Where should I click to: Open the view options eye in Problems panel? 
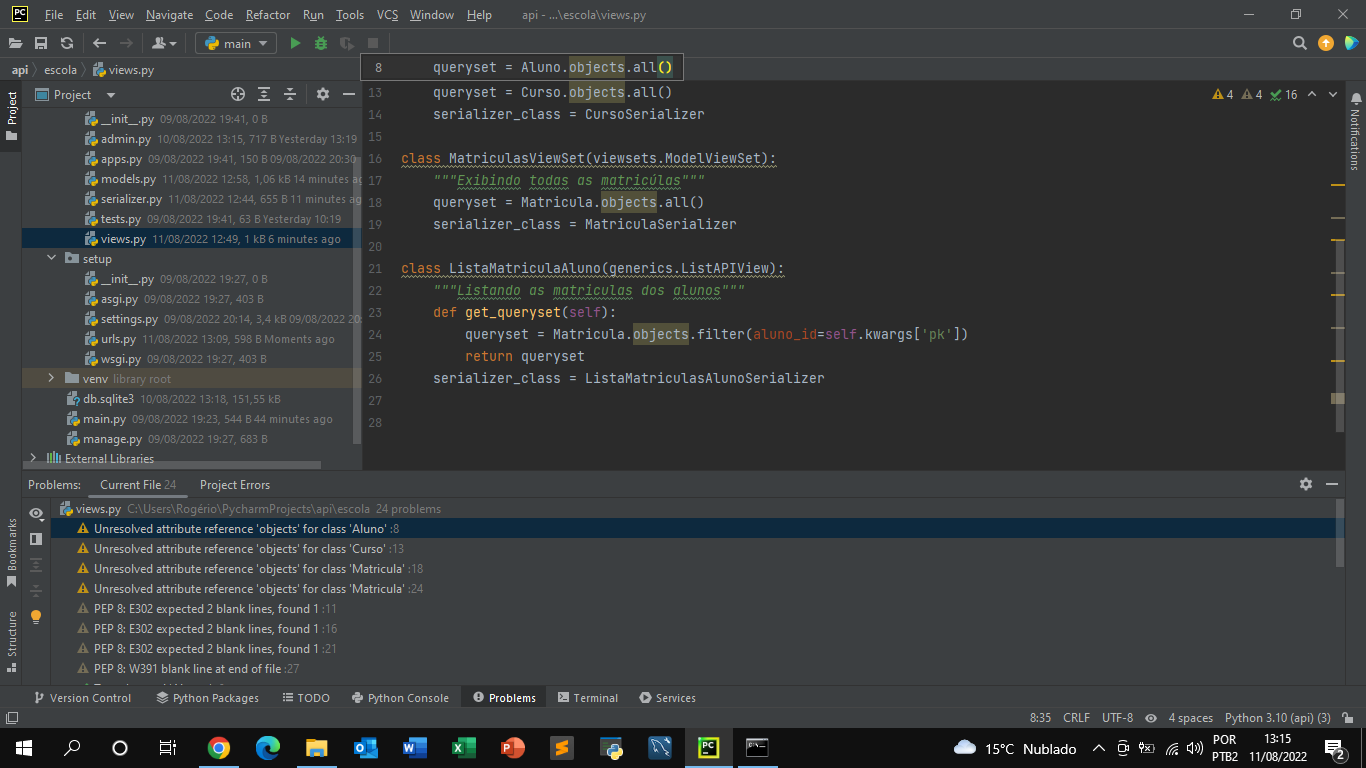pyautogui.click(x=37, y=513)
